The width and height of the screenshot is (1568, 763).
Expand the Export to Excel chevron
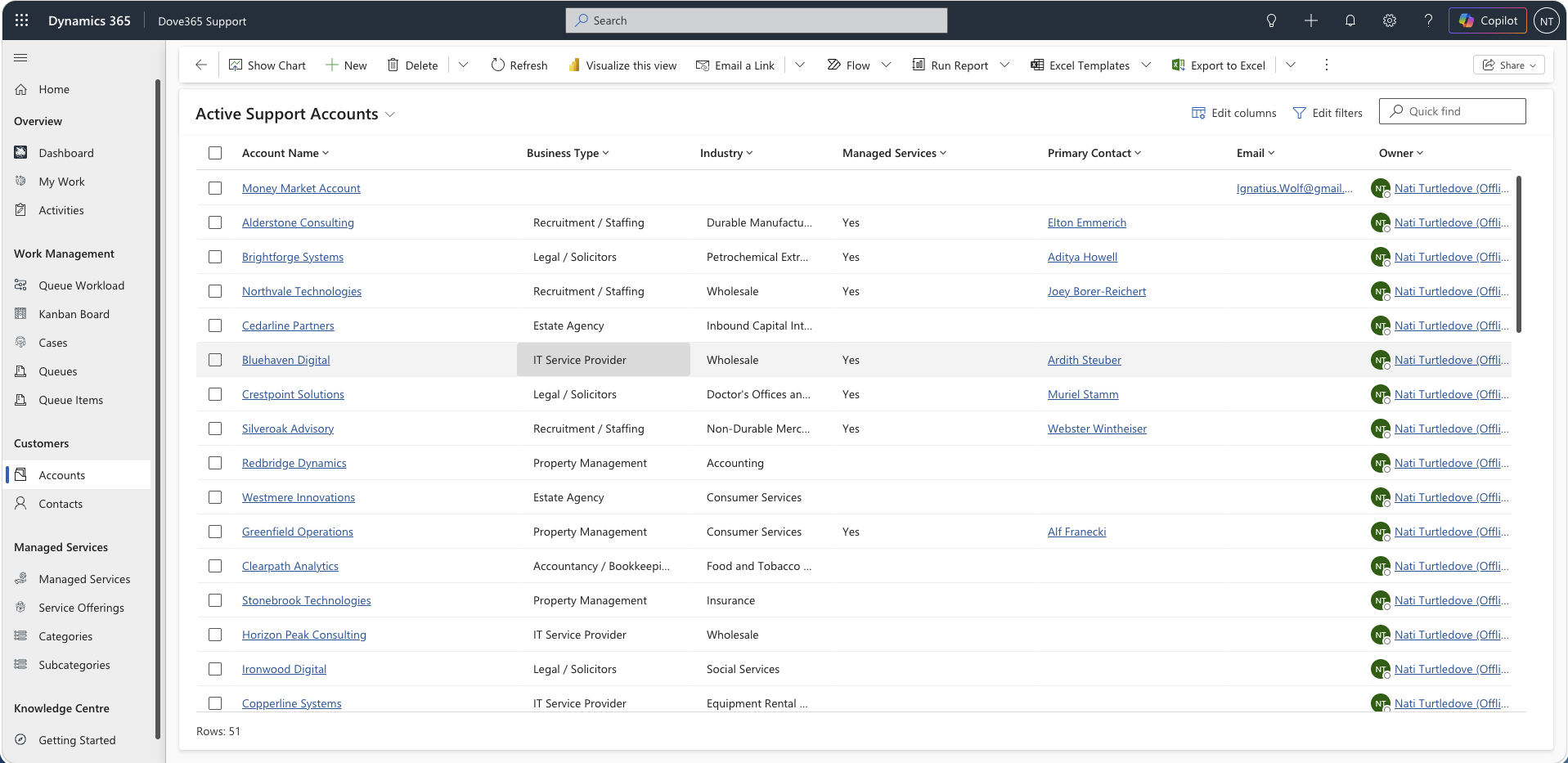point(1291,65)
